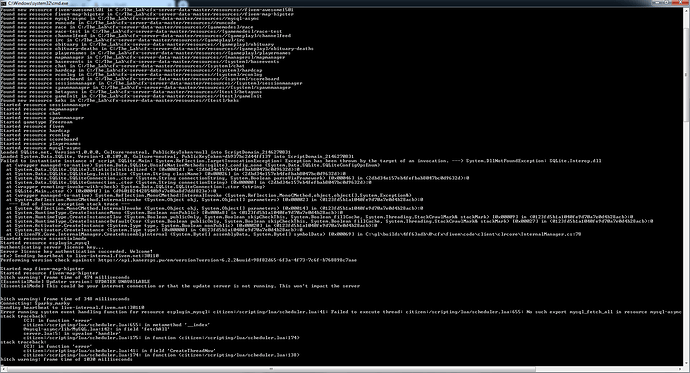Click the vertical scrollbar down arrow

[686, 363]
